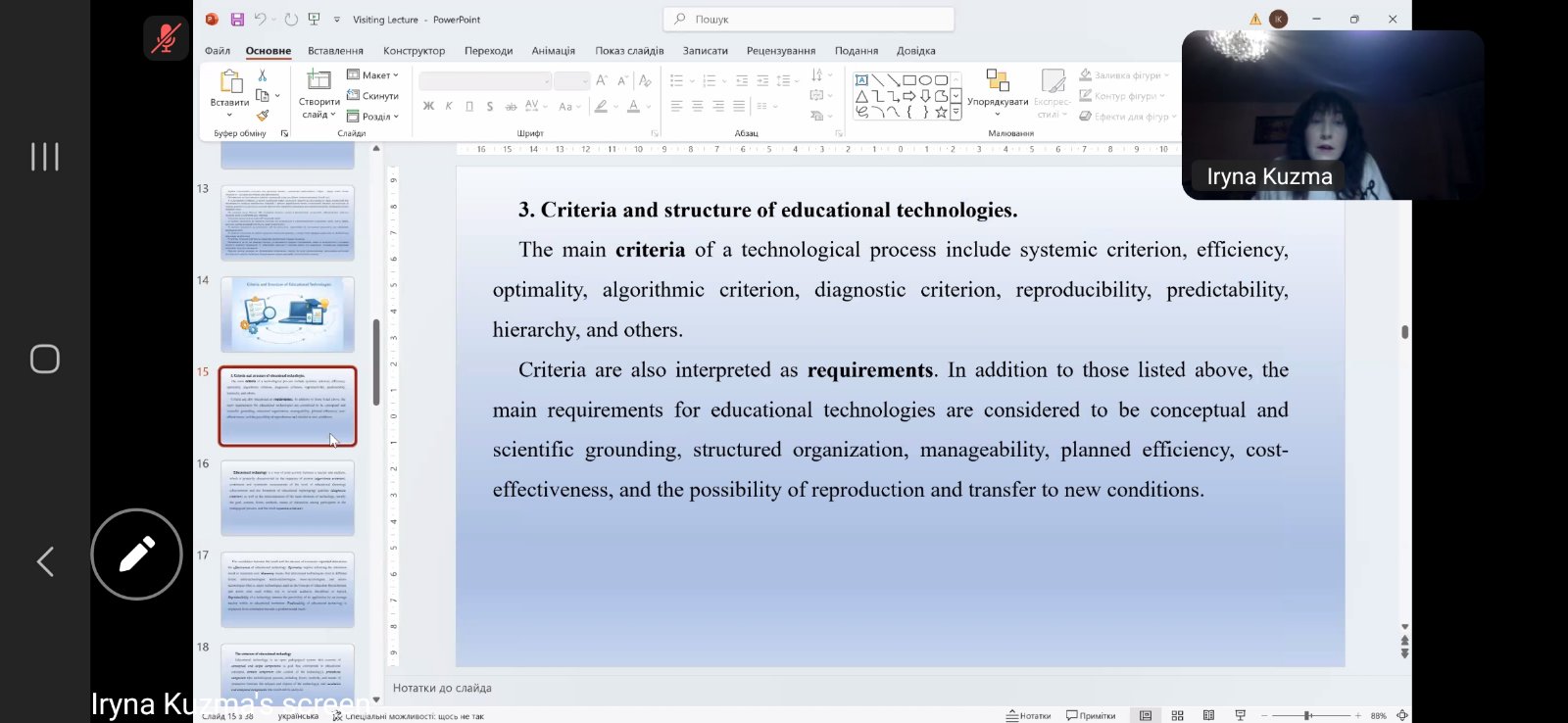Click the Reset (Скинути) slide button
The height and width of the screenshot is (723, 1568).
[372, 96]
